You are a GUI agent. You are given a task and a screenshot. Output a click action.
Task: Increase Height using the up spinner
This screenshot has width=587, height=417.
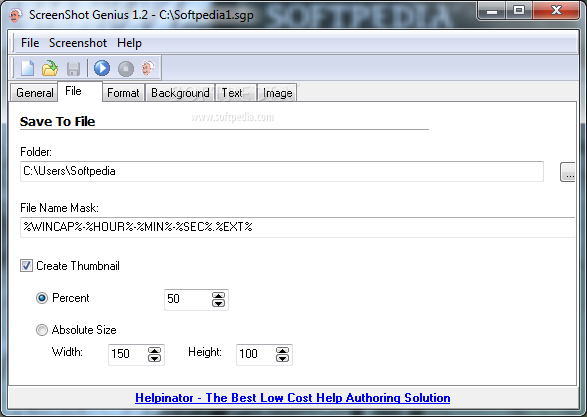pyautogui.click(x=282, y=350)
